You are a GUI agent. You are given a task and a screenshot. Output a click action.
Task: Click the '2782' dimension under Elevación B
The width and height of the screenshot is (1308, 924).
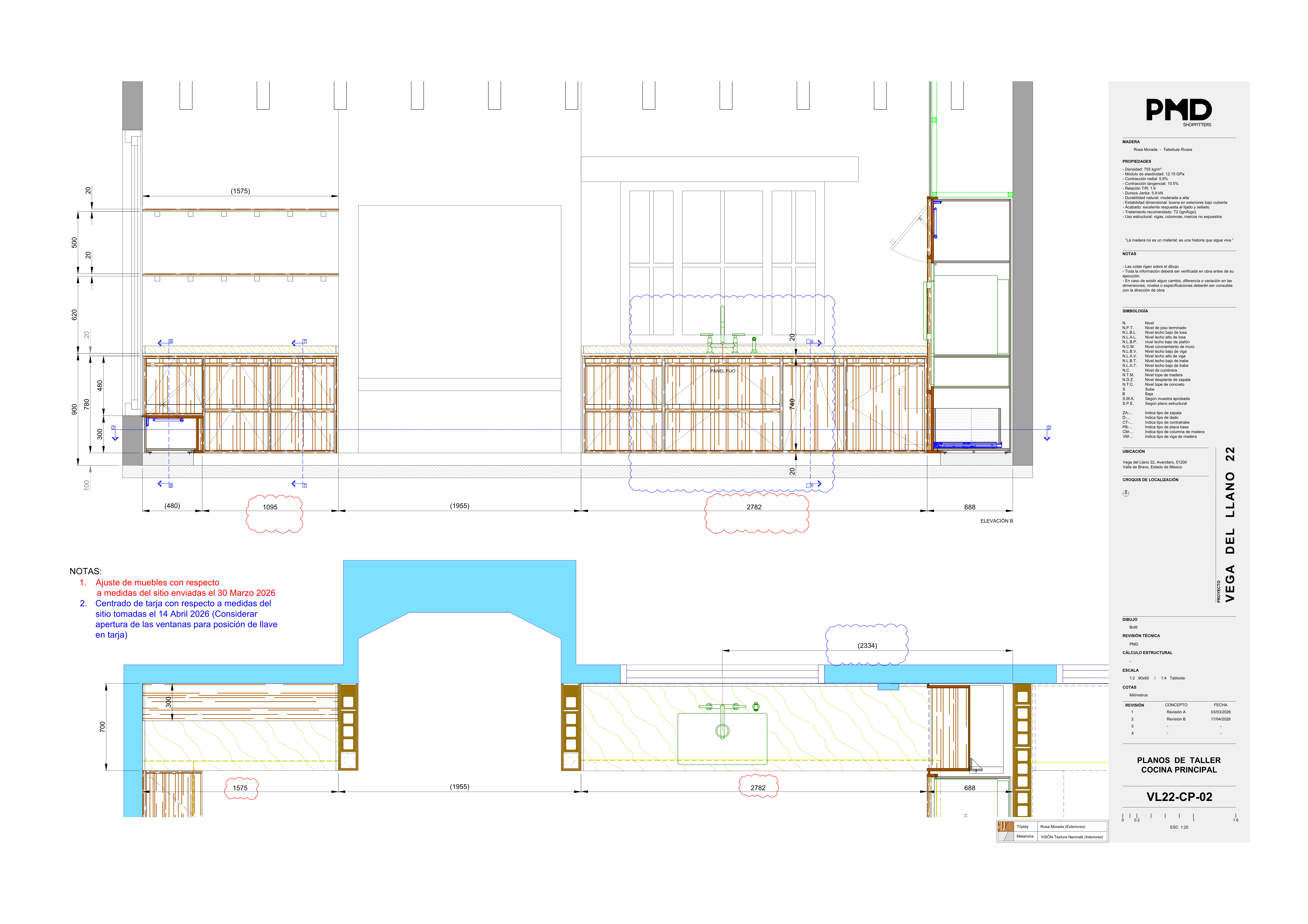pyautogui.click(x=754, y=507)
